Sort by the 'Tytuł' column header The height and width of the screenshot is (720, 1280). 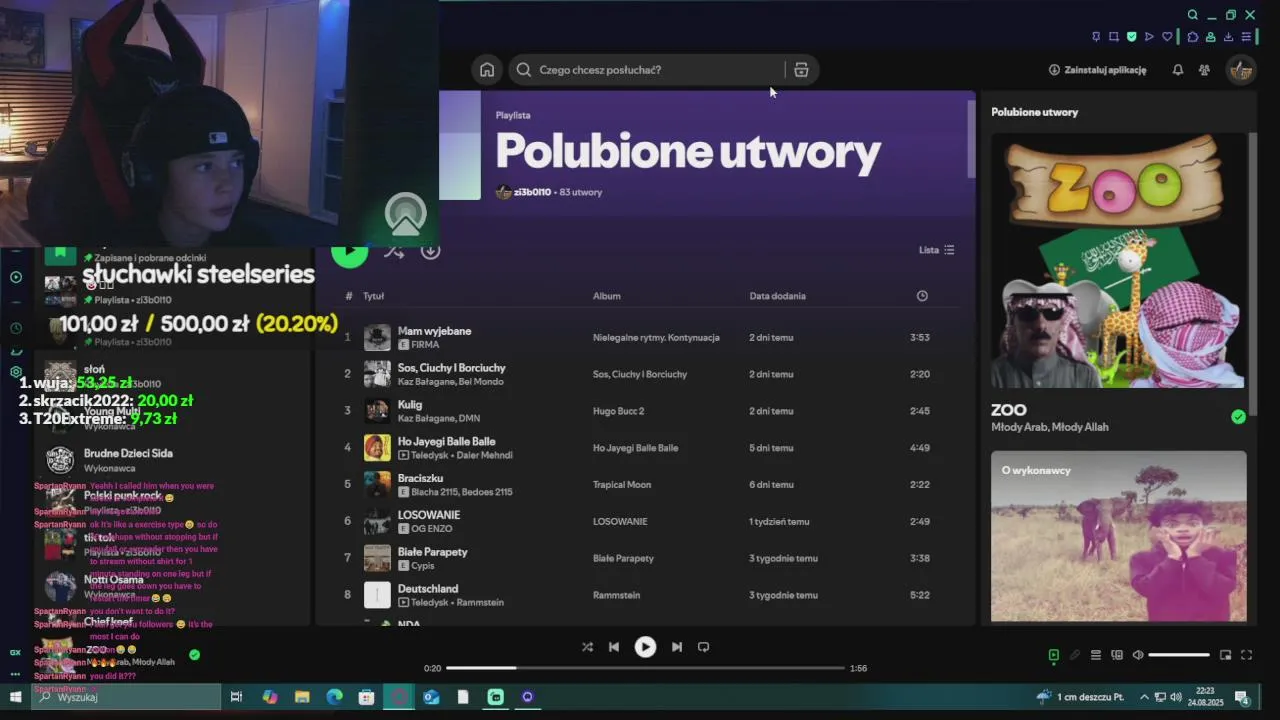point(373,296)
